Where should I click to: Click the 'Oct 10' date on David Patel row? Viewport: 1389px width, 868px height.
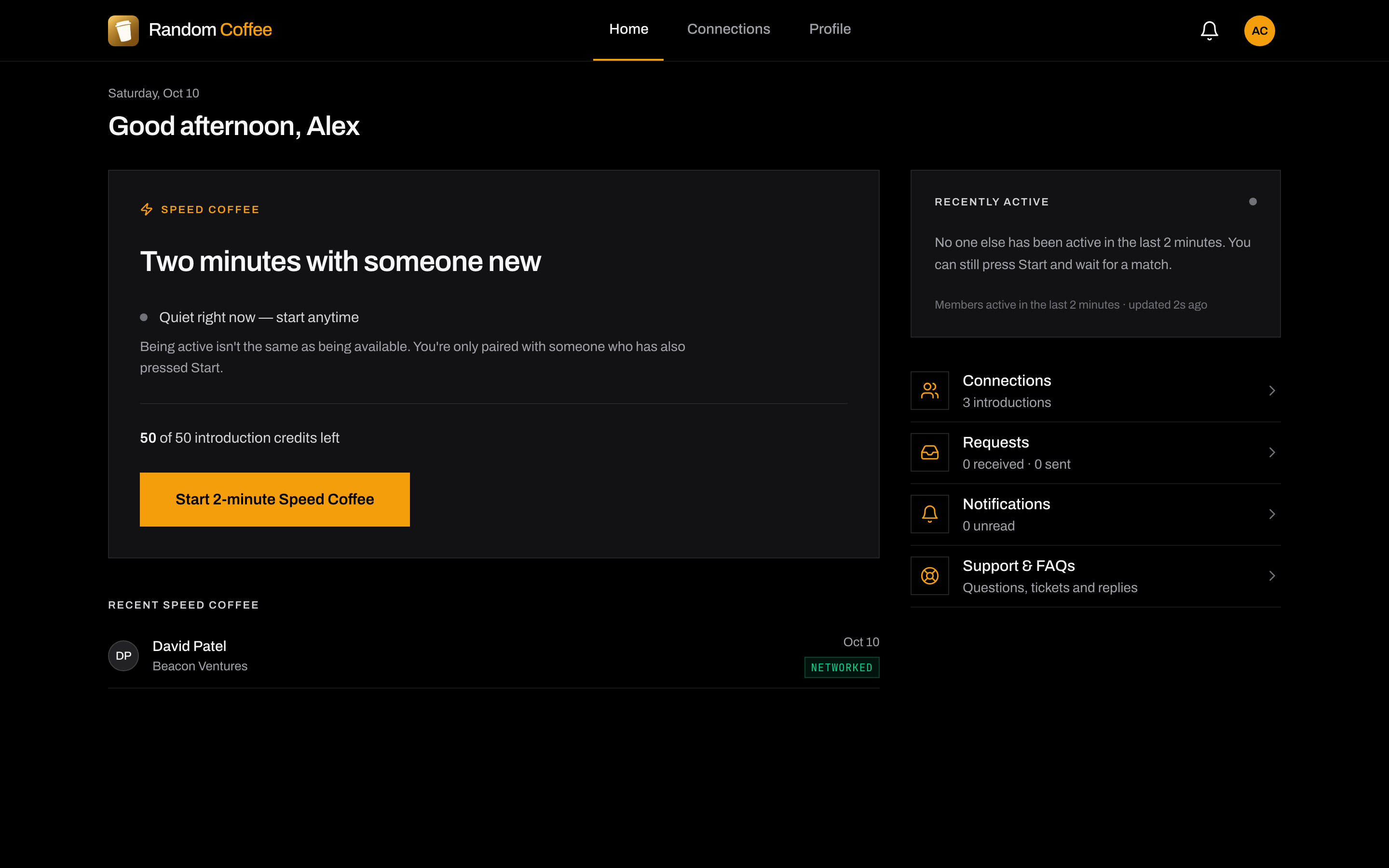tap(861, 642)
